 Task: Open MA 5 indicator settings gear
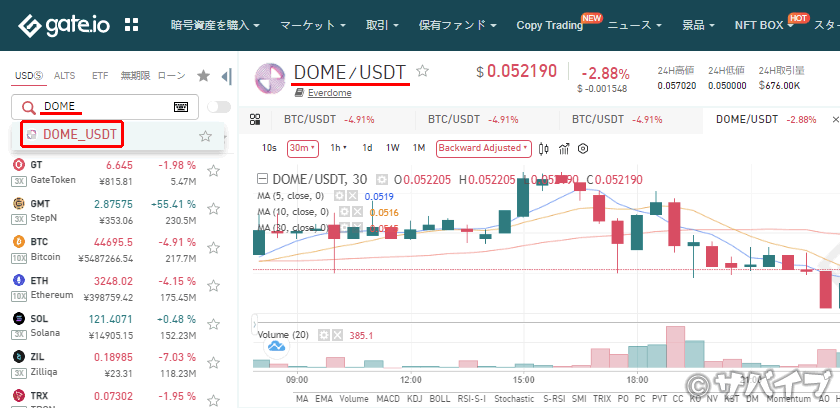point(339,195)
